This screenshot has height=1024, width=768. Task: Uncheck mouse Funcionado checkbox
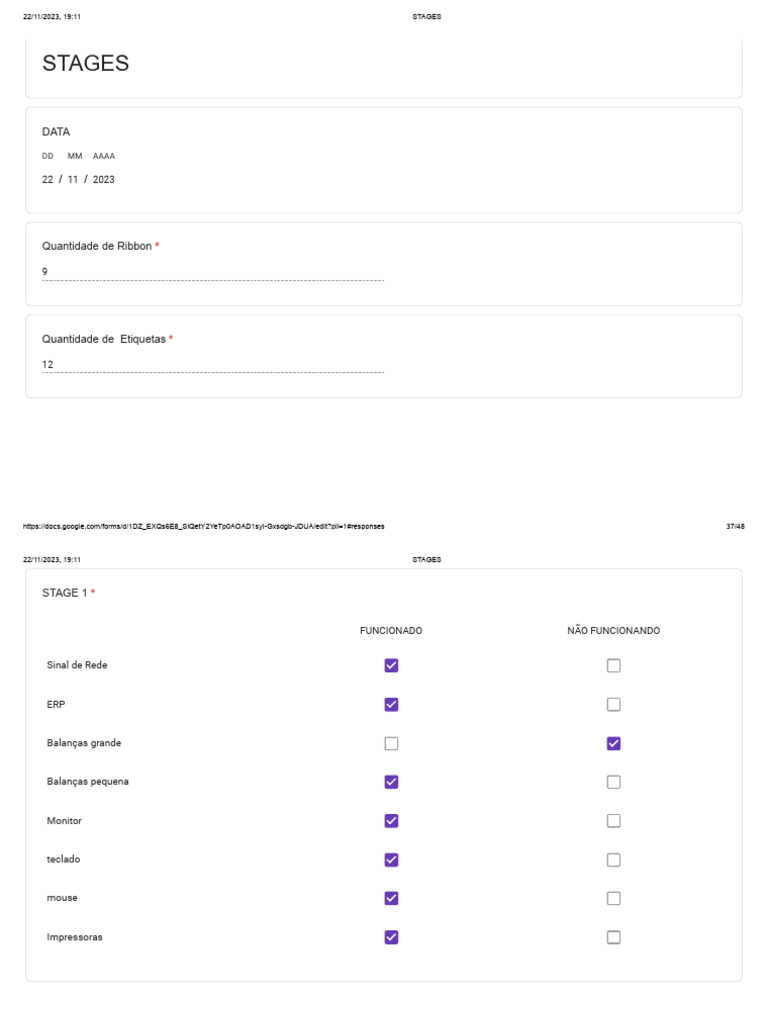tap(391, 898)
